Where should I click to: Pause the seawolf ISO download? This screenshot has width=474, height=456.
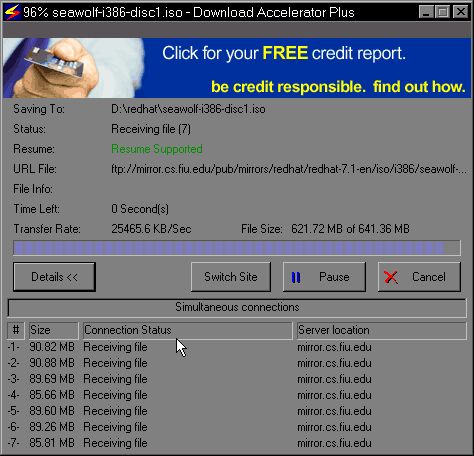click(x=324, y=277)
